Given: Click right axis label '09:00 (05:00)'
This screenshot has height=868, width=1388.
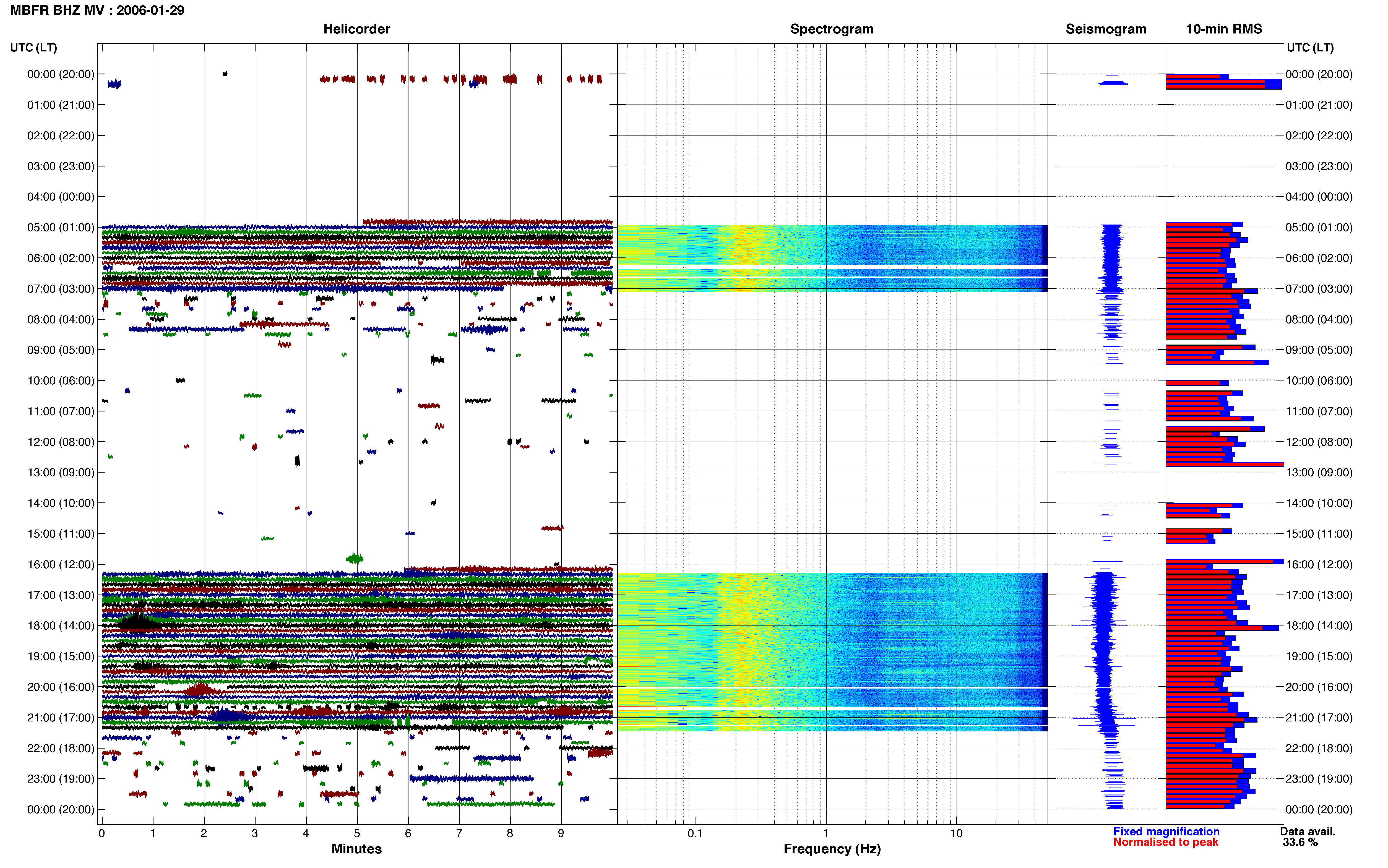Looking at the screenshot, I should [x=1319, y=350].
